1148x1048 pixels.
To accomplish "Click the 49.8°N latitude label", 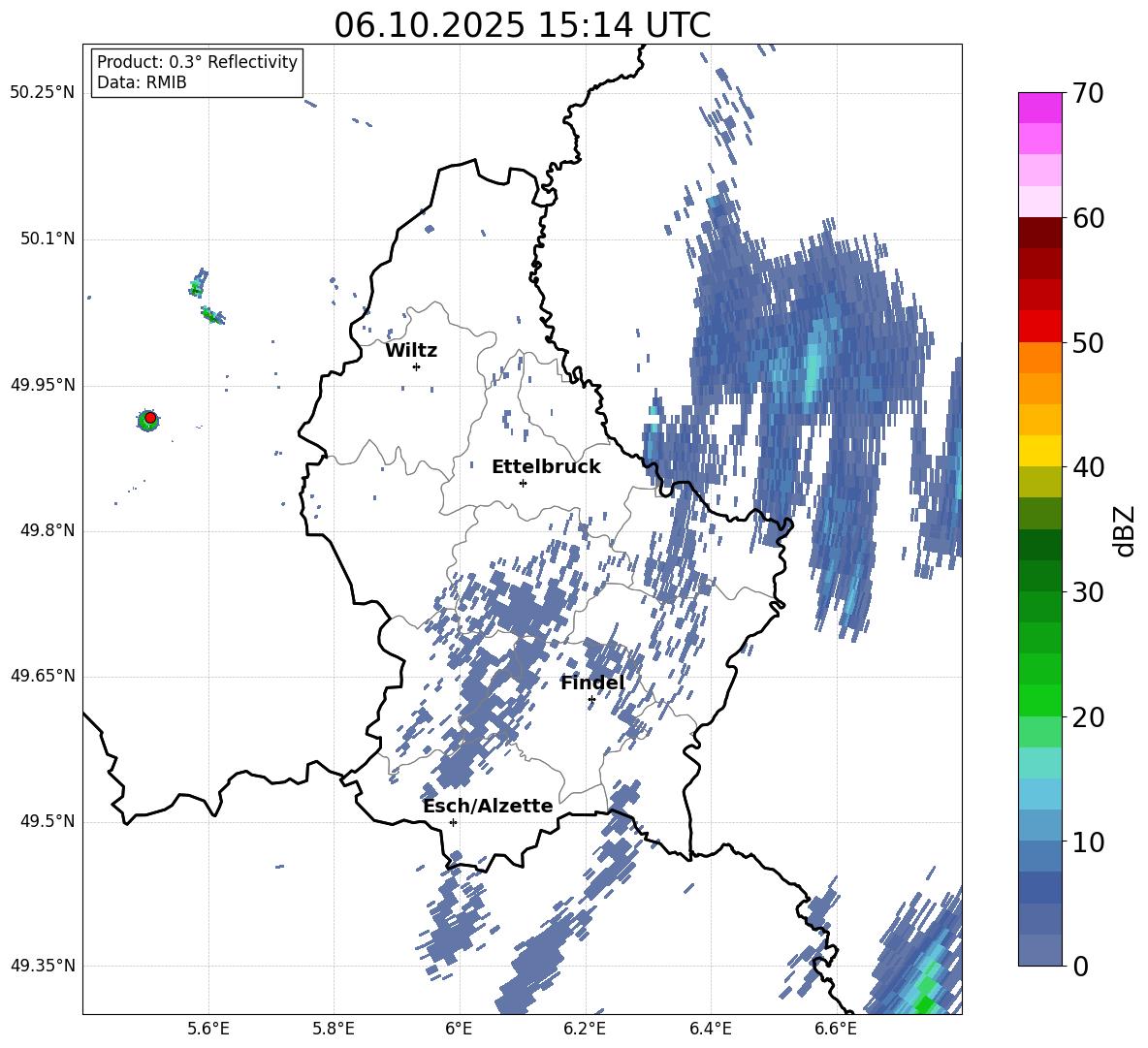I will [x=47, y=530].
